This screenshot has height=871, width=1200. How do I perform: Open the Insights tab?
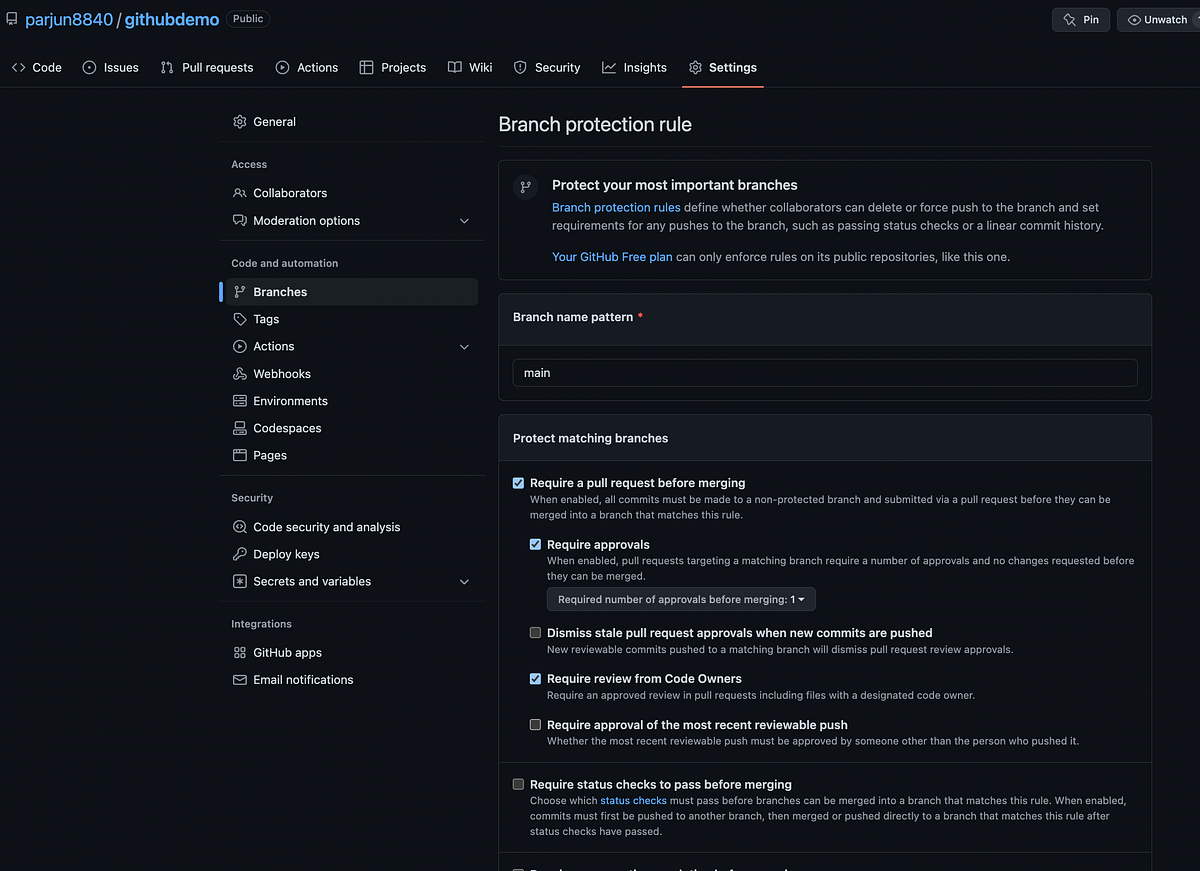[634, 67]
